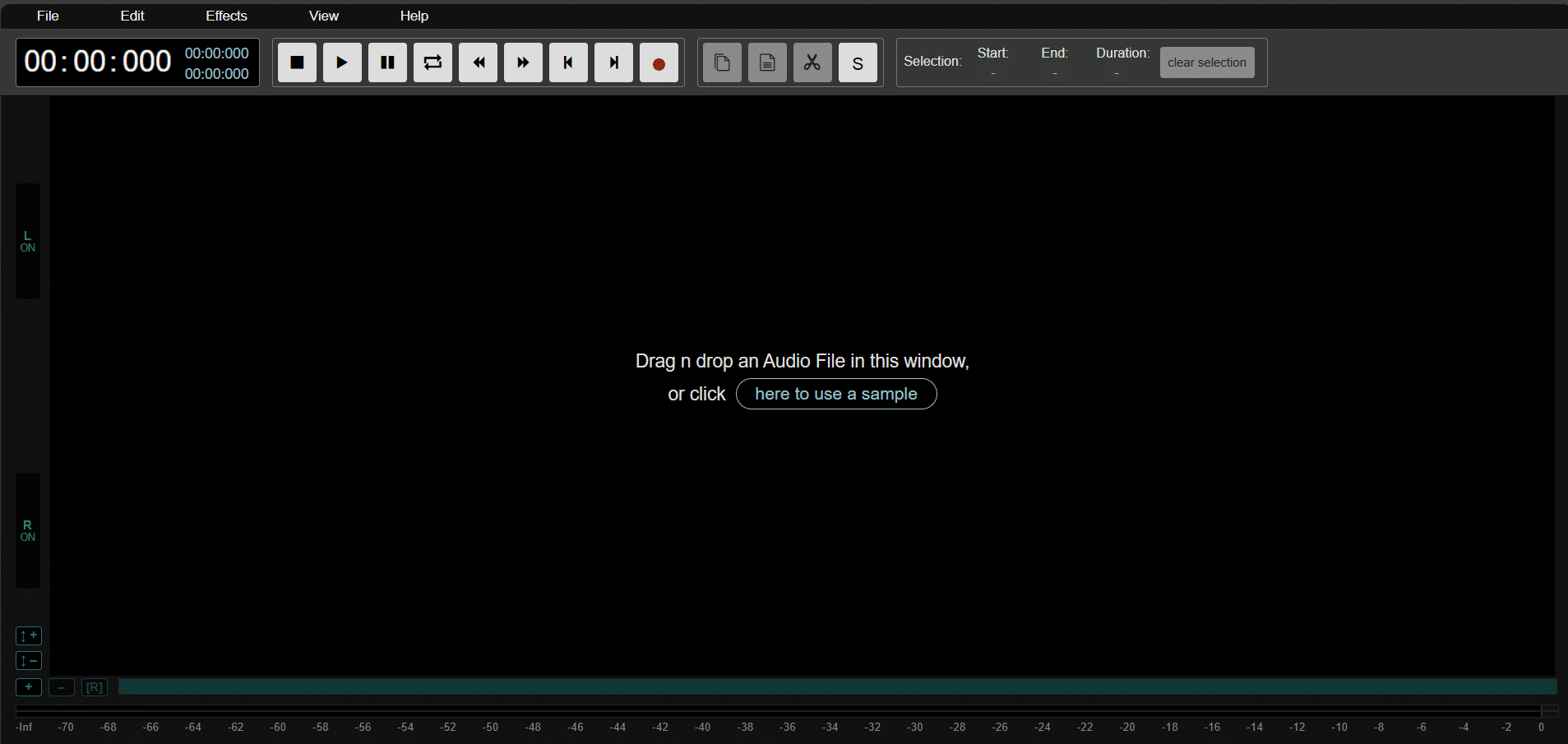This screenshot has height=744, width=1568.
Task: Toggle the S snap button
Action: (x=857, y=62)
